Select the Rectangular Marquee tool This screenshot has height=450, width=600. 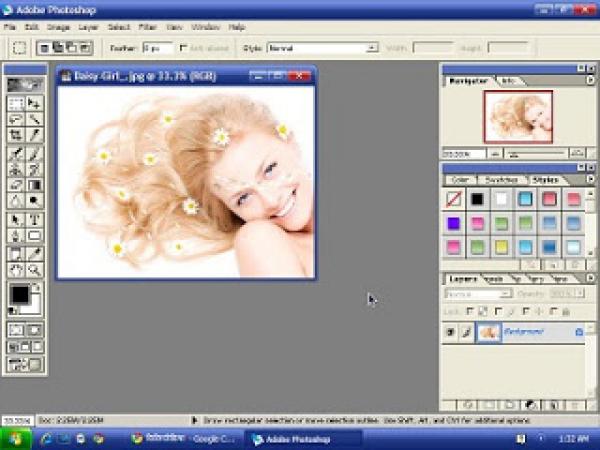pos(16,103)
